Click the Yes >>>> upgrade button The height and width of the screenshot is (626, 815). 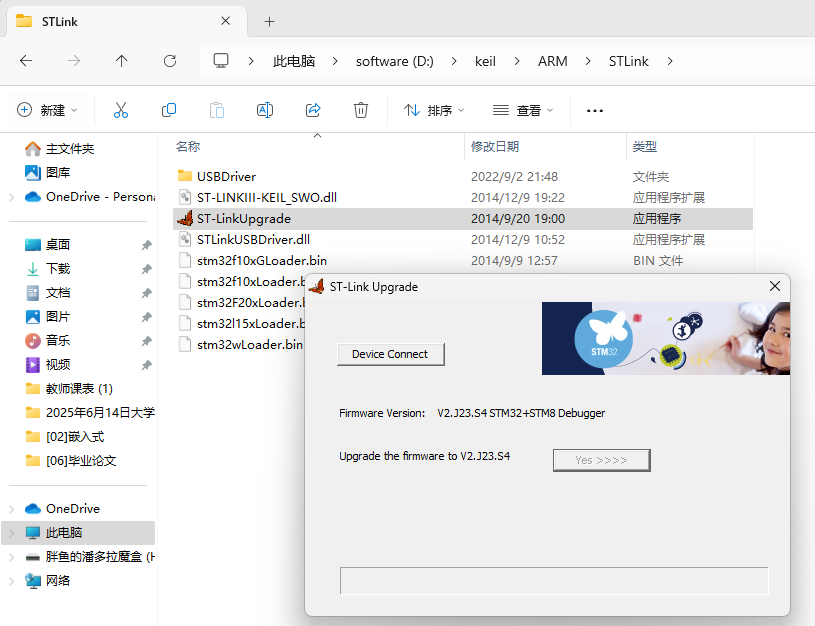[601, 460]
